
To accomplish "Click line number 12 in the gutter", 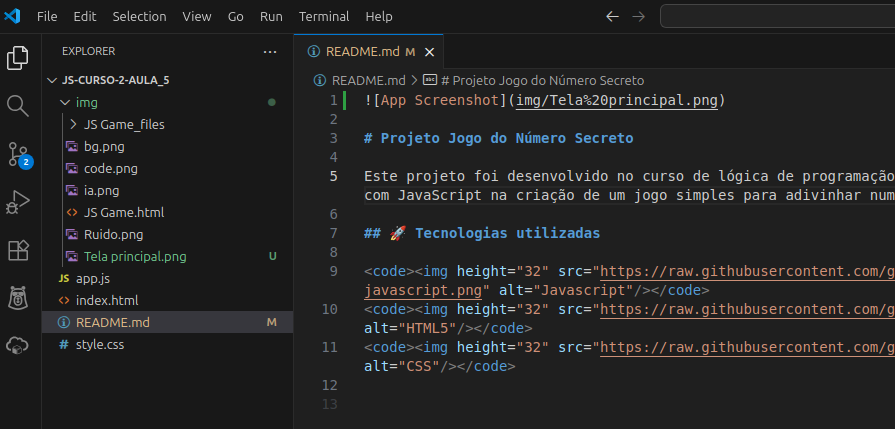I will 329,385.
